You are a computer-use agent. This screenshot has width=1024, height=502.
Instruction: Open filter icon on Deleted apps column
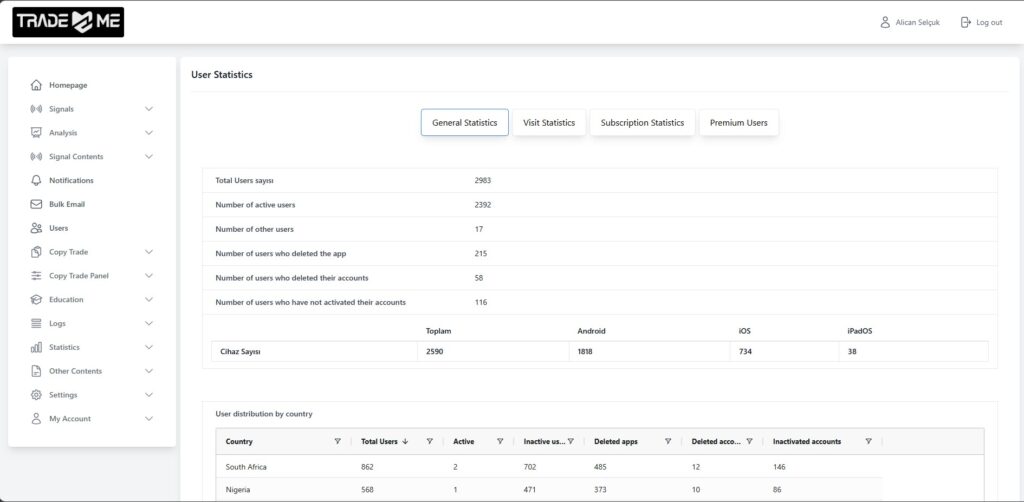click(x=663, y=441)
